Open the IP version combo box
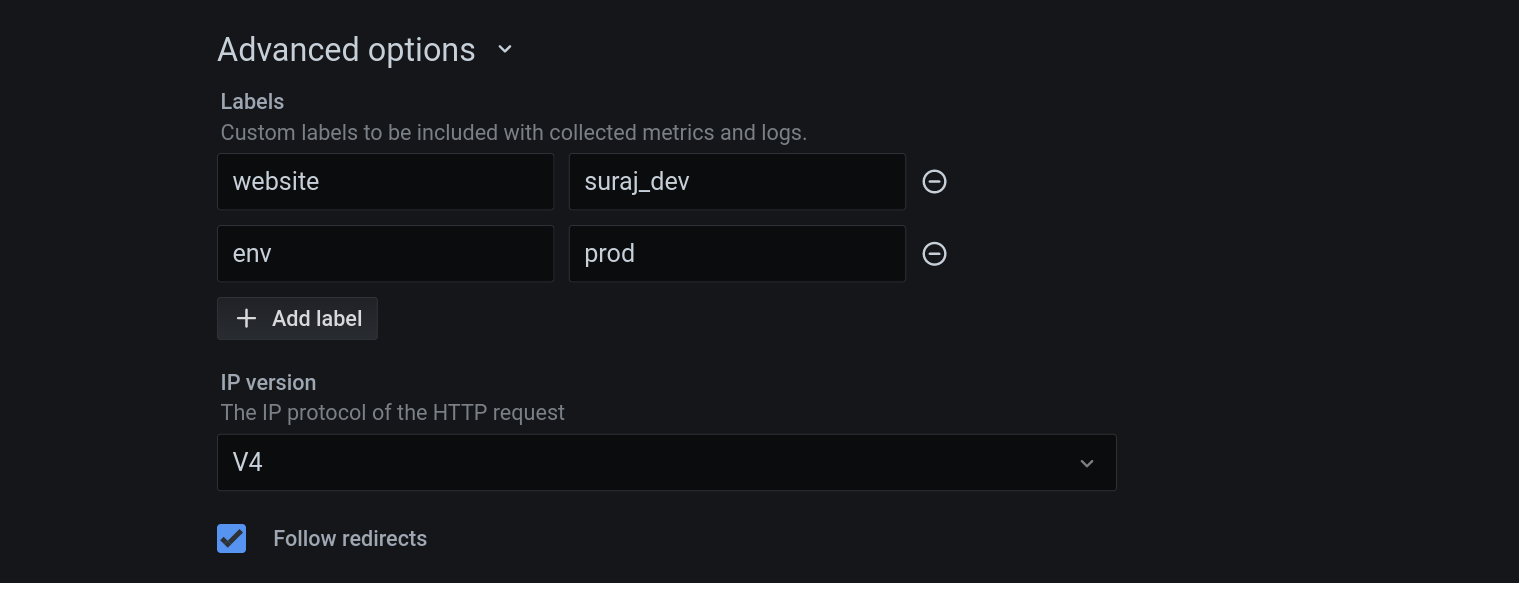1534x589 pixels. pyautogui.click(x=666, y=463)
